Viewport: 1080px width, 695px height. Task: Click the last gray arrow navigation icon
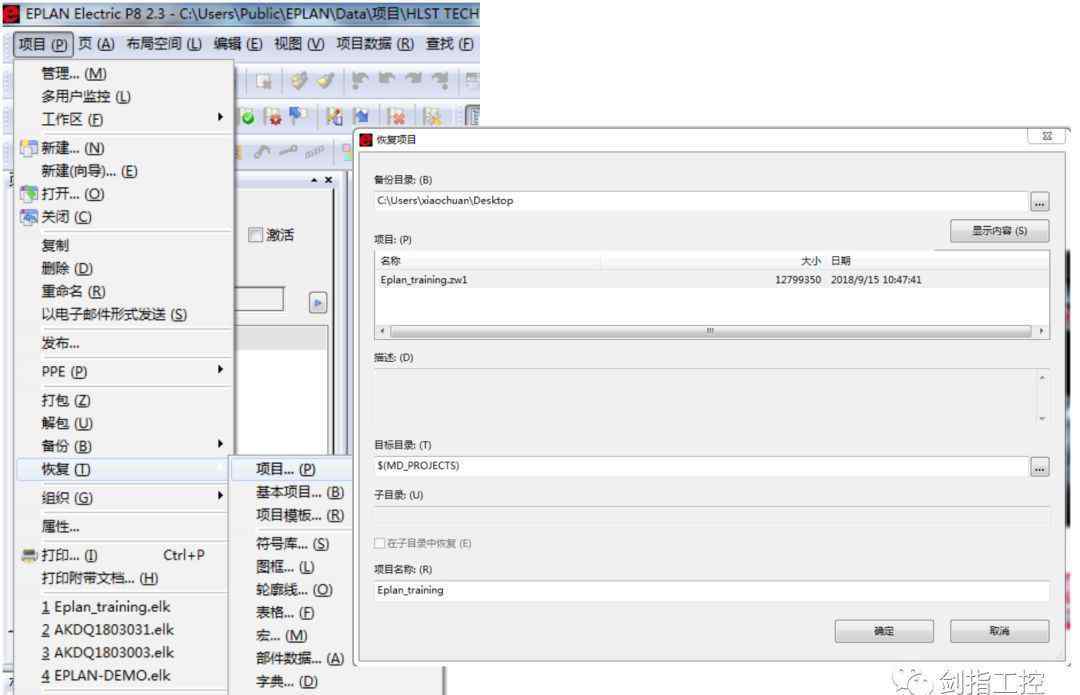coord(440,81)
